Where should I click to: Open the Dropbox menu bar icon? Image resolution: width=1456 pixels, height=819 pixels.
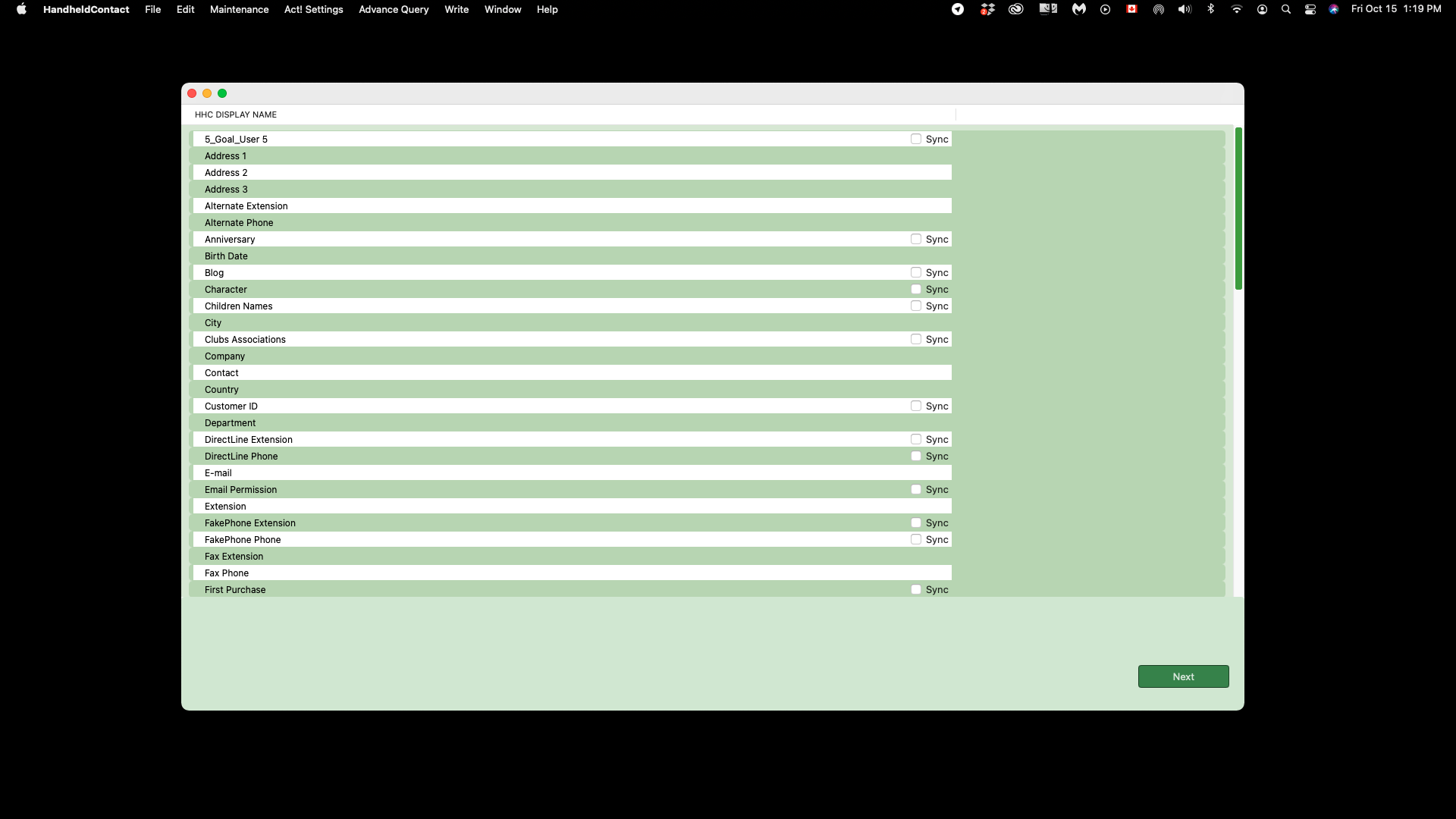coord(987,9)
